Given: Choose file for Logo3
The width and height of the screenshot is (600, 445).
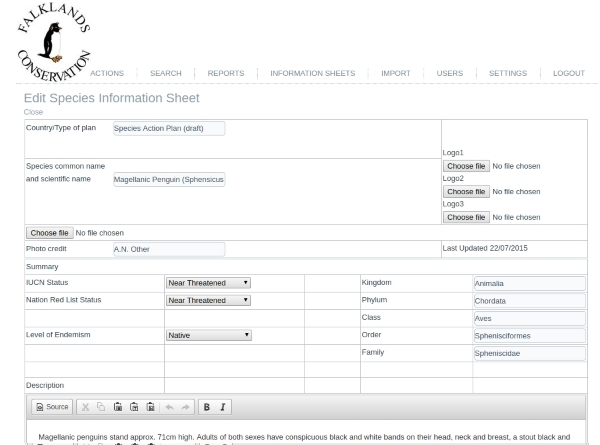Looking at the screenshot, I should pos(466,217).
